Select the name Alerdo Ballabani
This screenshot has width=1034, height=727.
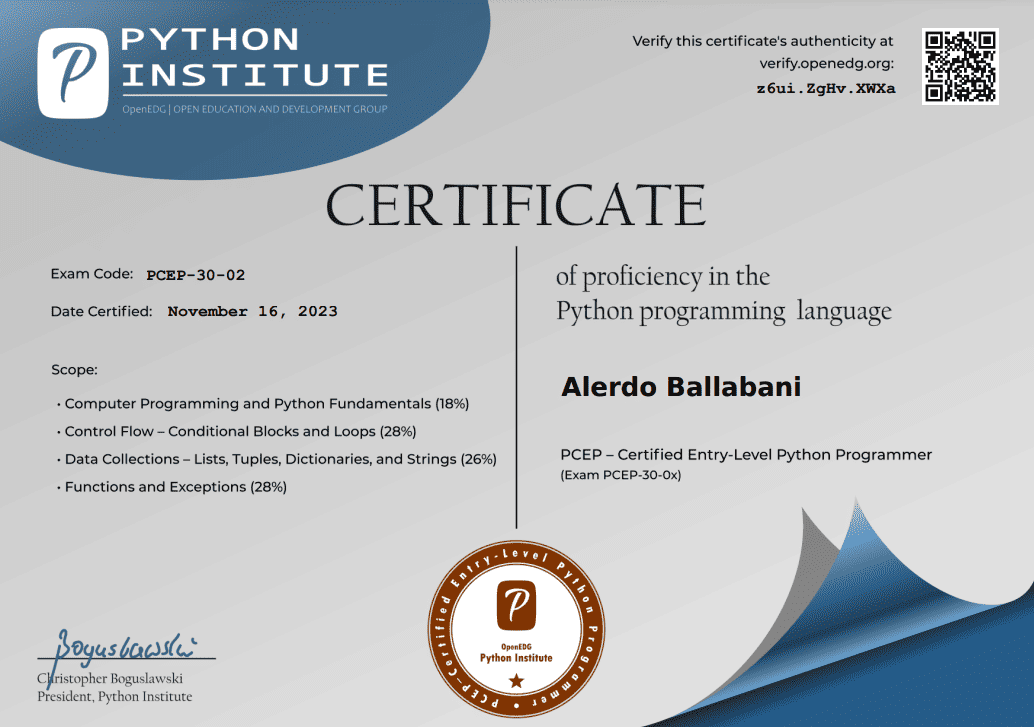tap(681, 387)
